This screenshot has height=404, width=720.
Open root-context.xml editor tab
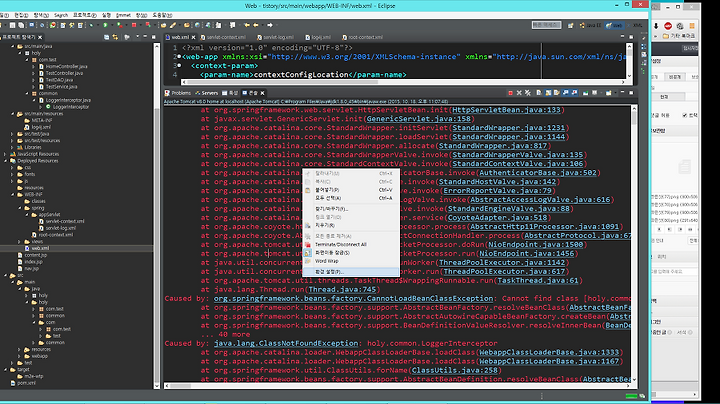tap(363, 37)
